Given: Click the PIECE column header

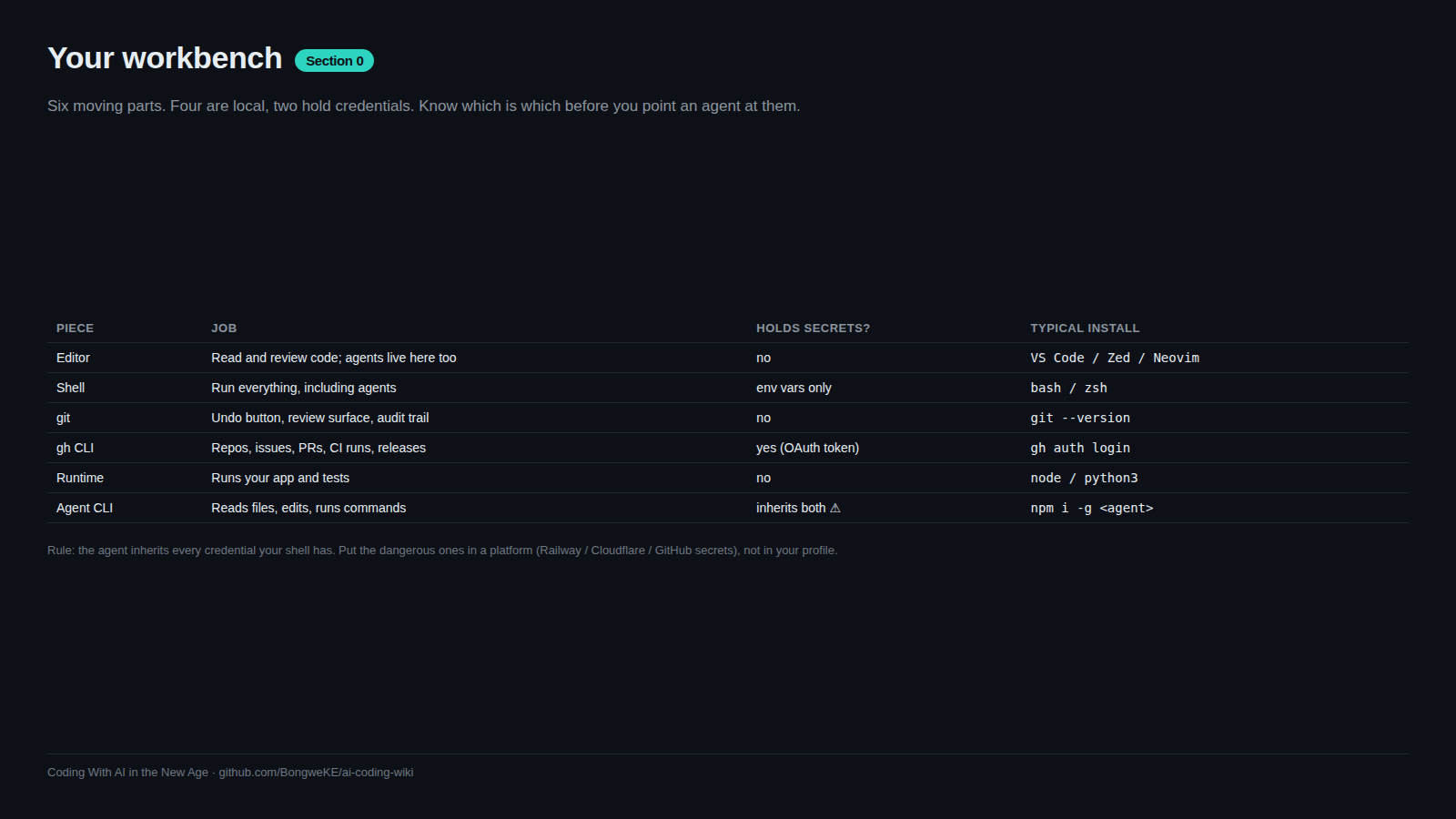Looking at the screenshot, I should (75, 329).
